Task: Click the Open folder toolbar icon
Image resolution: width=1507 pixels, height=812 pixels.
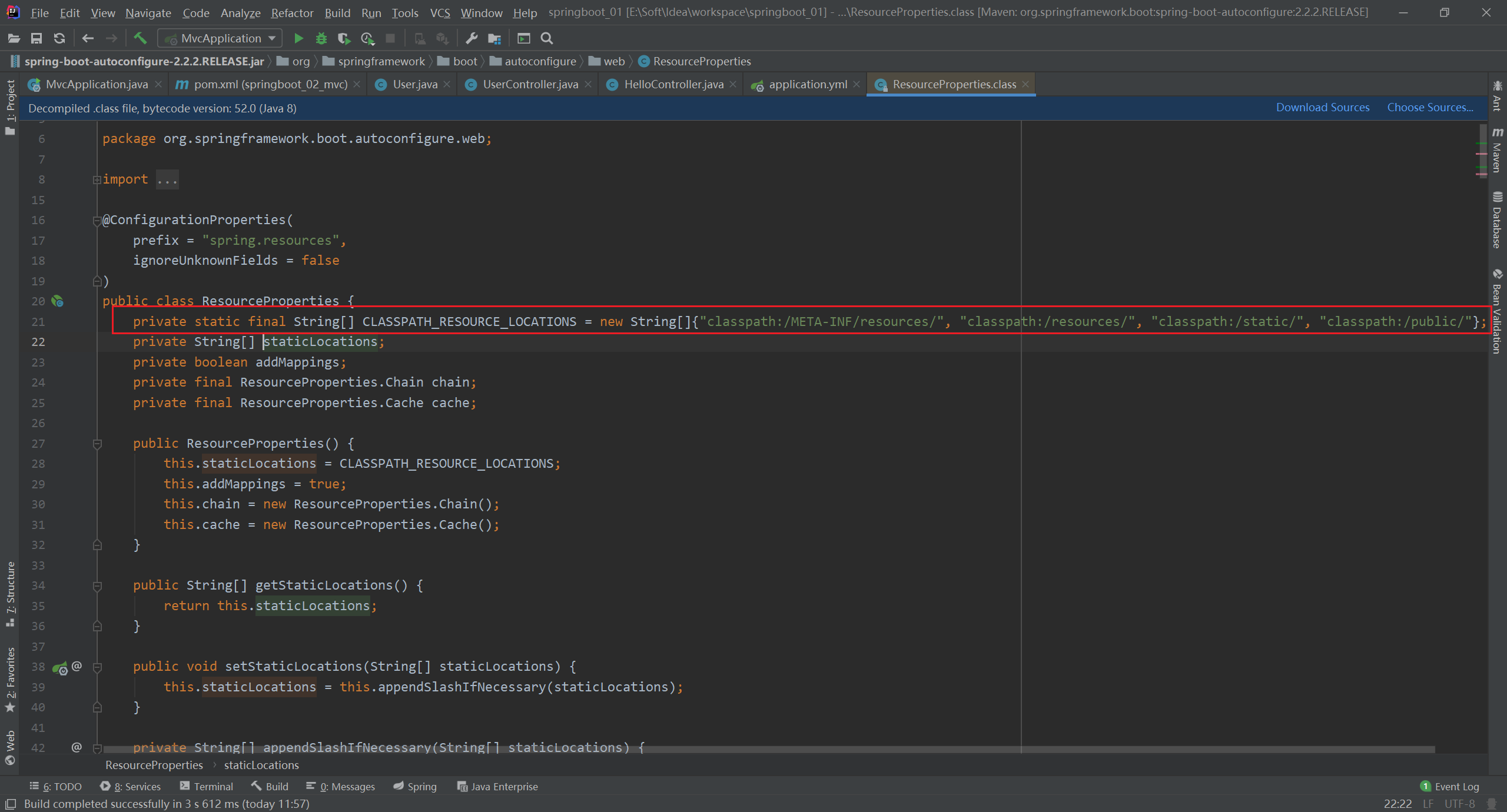Action: (x=14, y=38)
